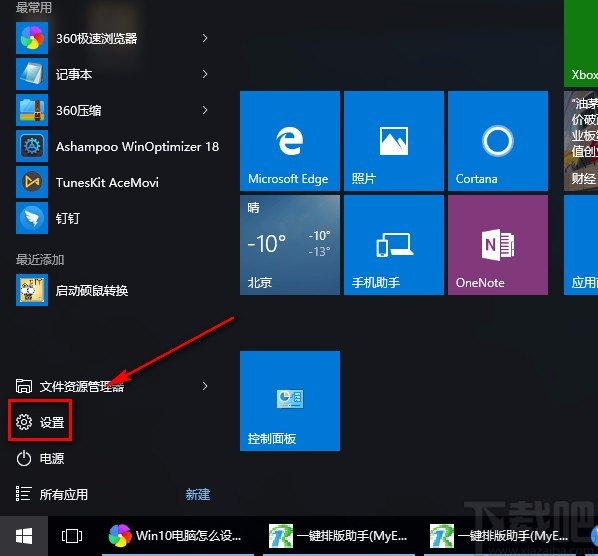Expand jump list for 文件资源管理器
This screenshot has width=598, height=556.
pos(205,386)
